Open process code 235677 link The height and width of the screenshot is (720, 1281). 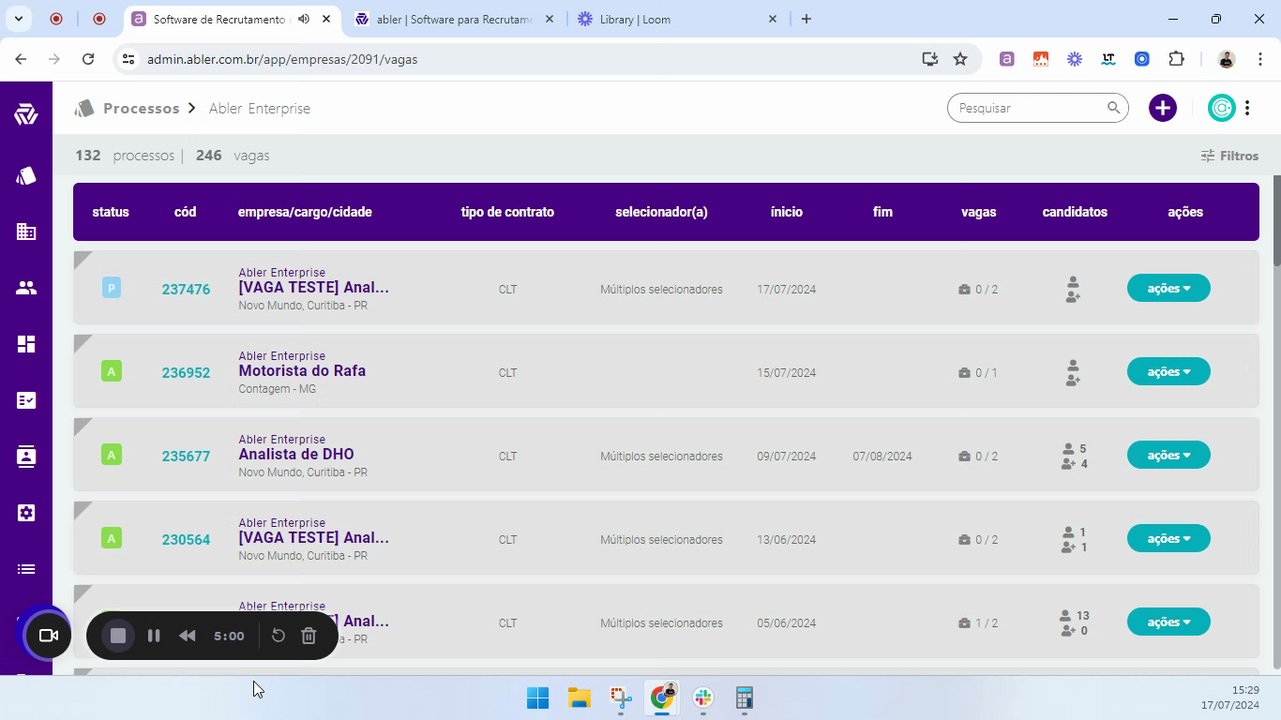point(186,457)
